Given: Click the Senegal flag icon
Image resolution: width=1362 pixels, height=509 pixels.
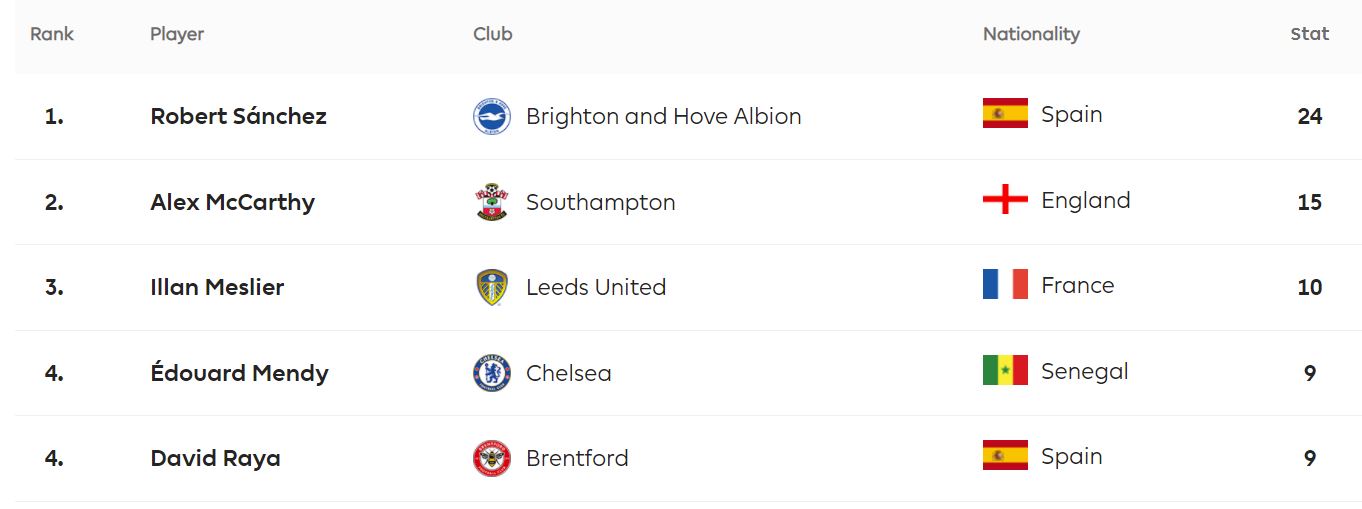Looking at the screenshot, I should [x=1005, y=371].
